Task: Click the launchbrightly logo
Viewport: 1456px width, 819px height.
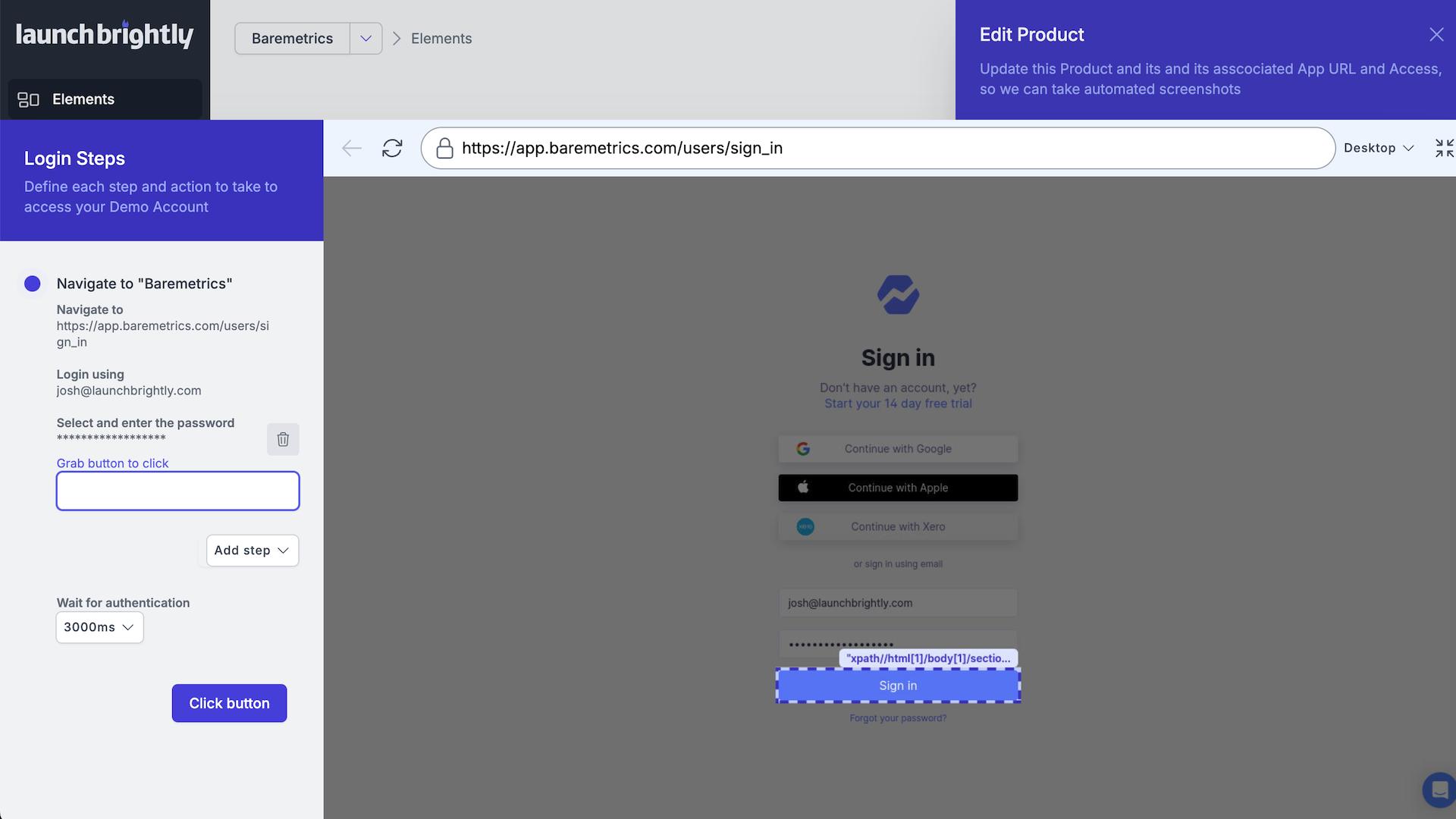Action: [x=104, y=34]
